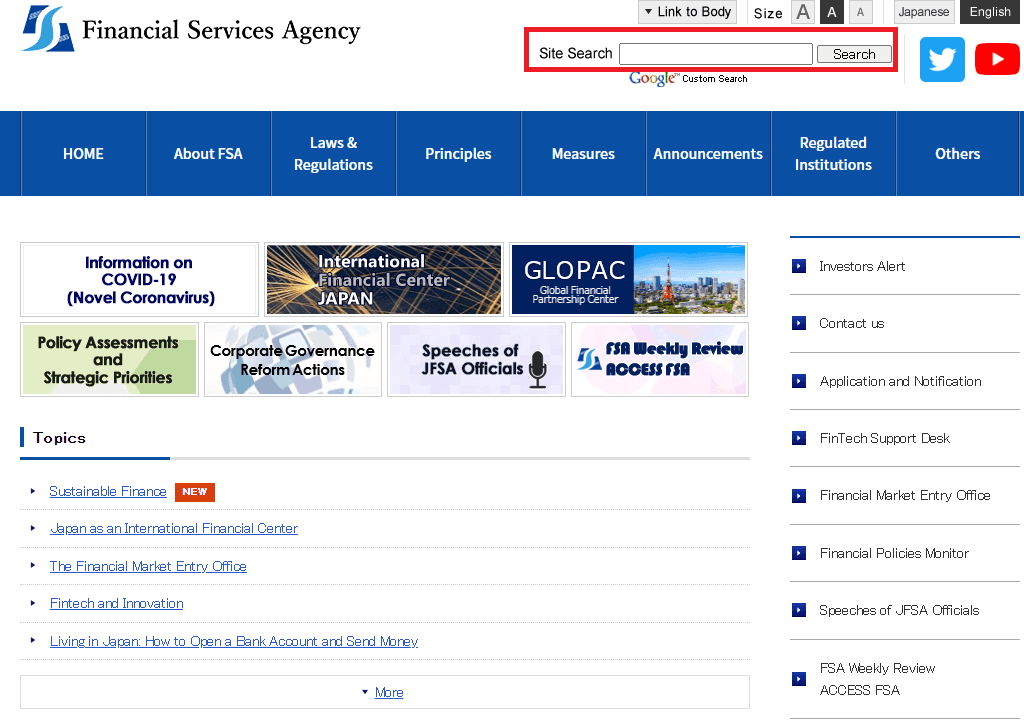Click the arrow icon beside Investors Alert
The height and width of the screenshot is (725, 1024).
pos(799,266)
